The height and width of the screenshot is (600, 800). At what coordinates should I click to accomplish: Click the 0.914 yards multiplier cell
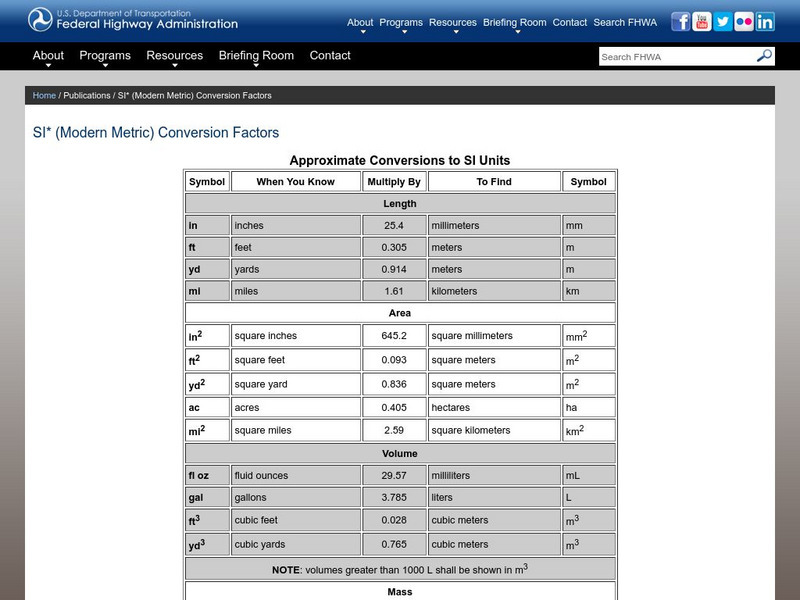394,269
